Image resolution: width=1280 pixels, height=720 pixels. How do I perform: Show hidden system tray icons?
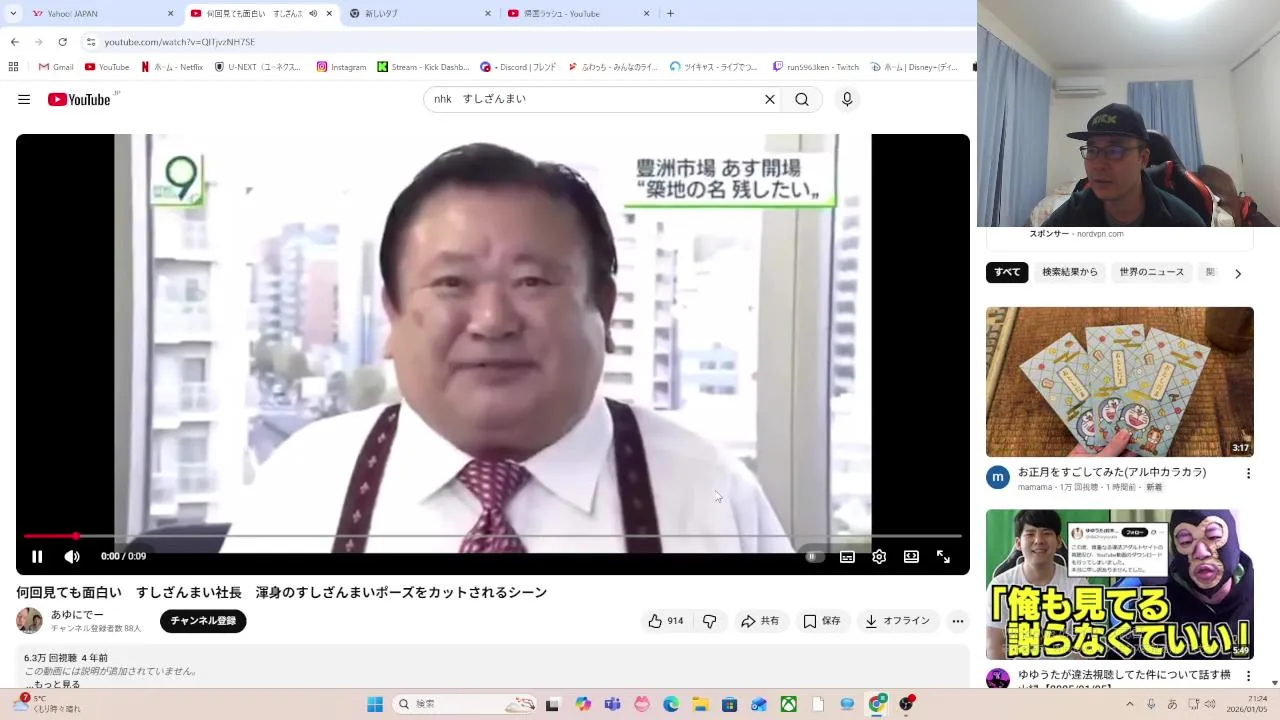(x=1130, y=704)
